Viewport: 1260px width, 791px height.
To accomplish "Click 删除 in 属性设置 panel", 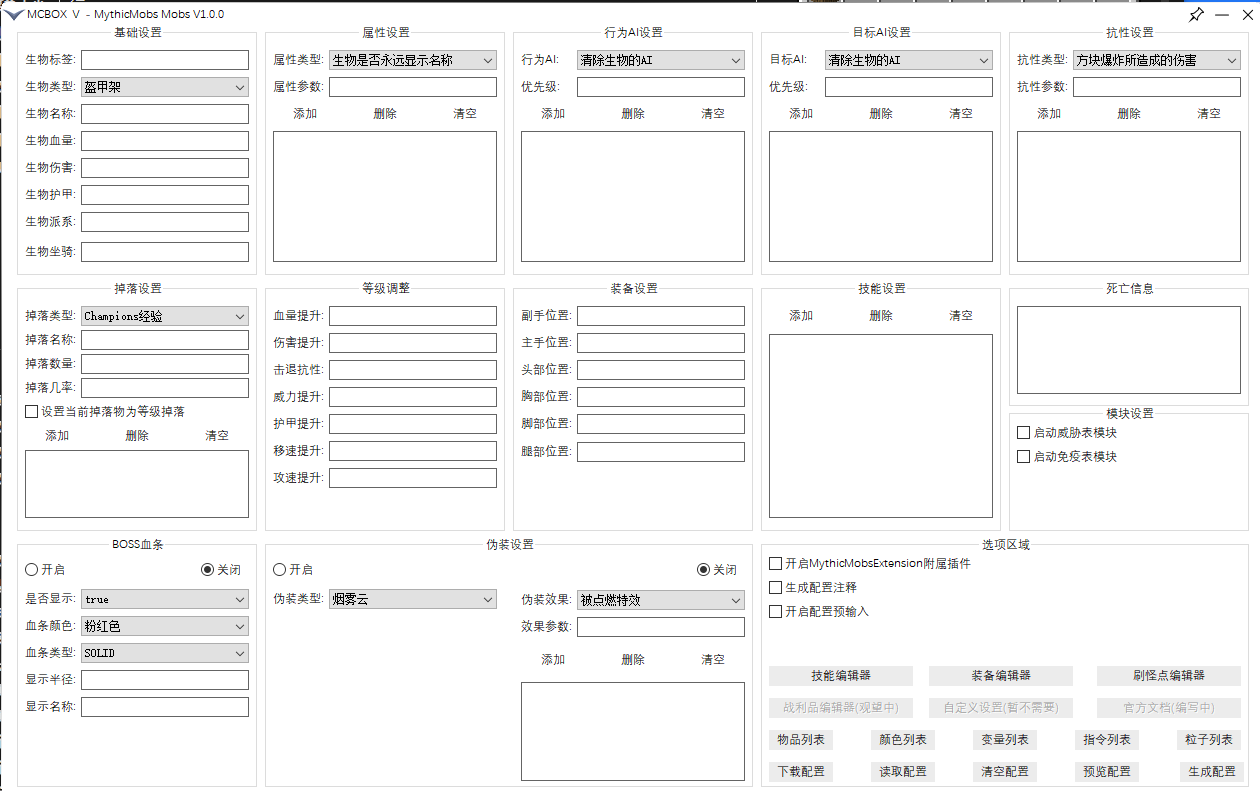I will 385,113.
